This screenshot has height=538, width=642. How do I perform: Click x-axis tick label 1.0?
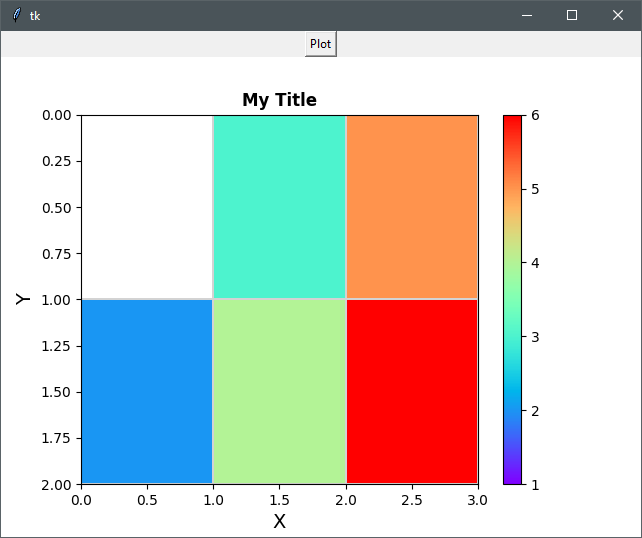coord(214,500)
